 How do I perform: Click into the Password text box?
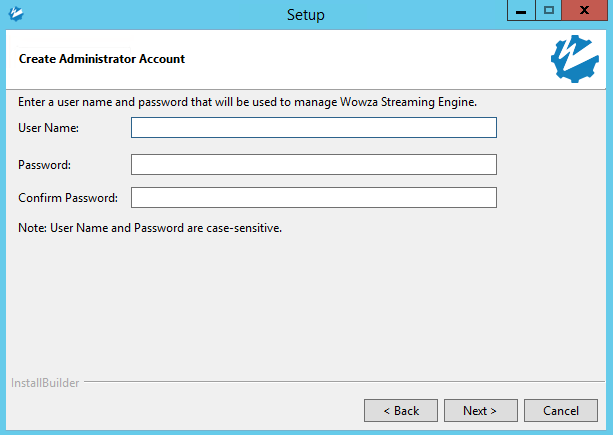(313, 164)
